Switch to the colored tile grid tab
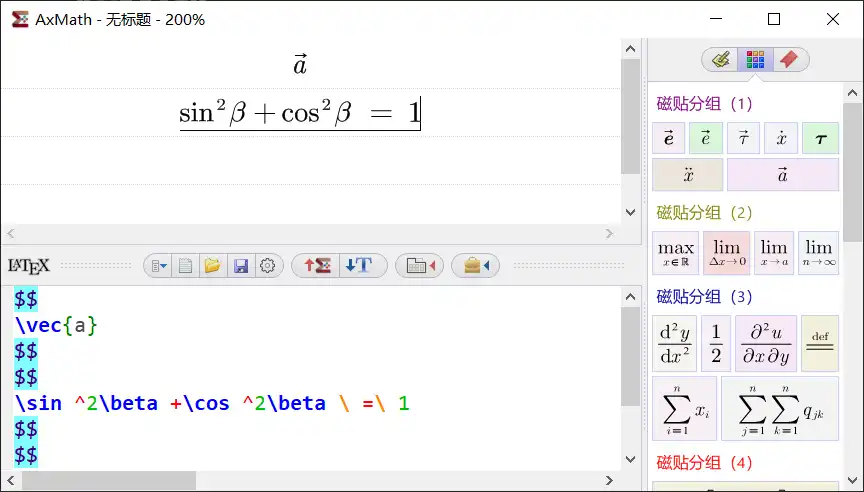The width and height of the screenshot is (864, 492). (755, 60)
